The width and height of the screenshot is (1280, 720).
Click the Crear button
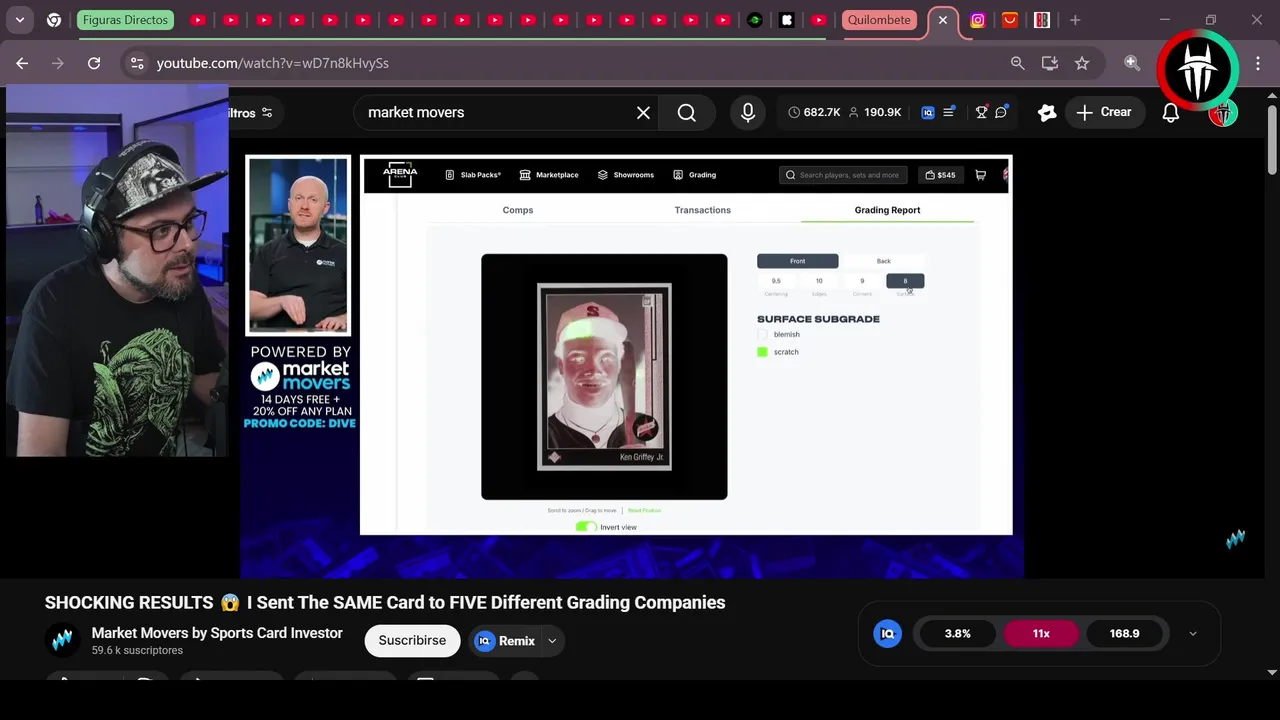click(x=1104, y=113)
